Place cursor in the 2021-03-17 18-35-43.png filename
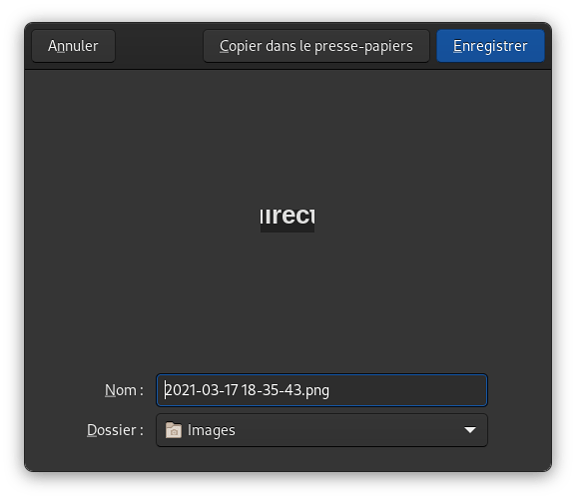The width and height of the screenshot is (577, 500). click(x=247, y=390)
